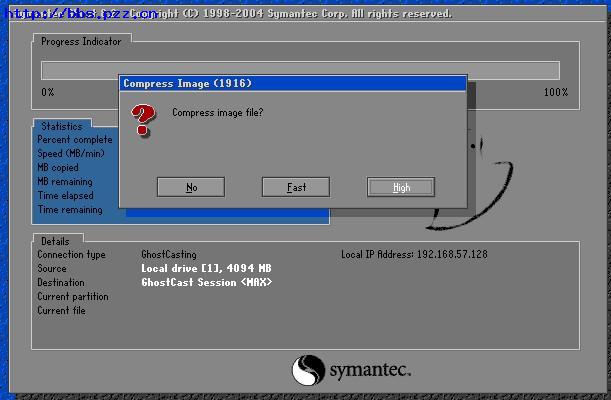Click the 'Connection type' label

(72, 255)
